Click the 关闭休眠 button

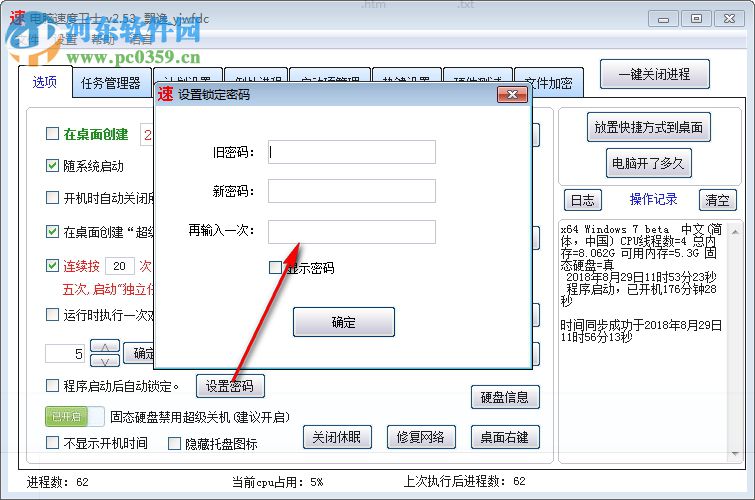tap(337, 437)
